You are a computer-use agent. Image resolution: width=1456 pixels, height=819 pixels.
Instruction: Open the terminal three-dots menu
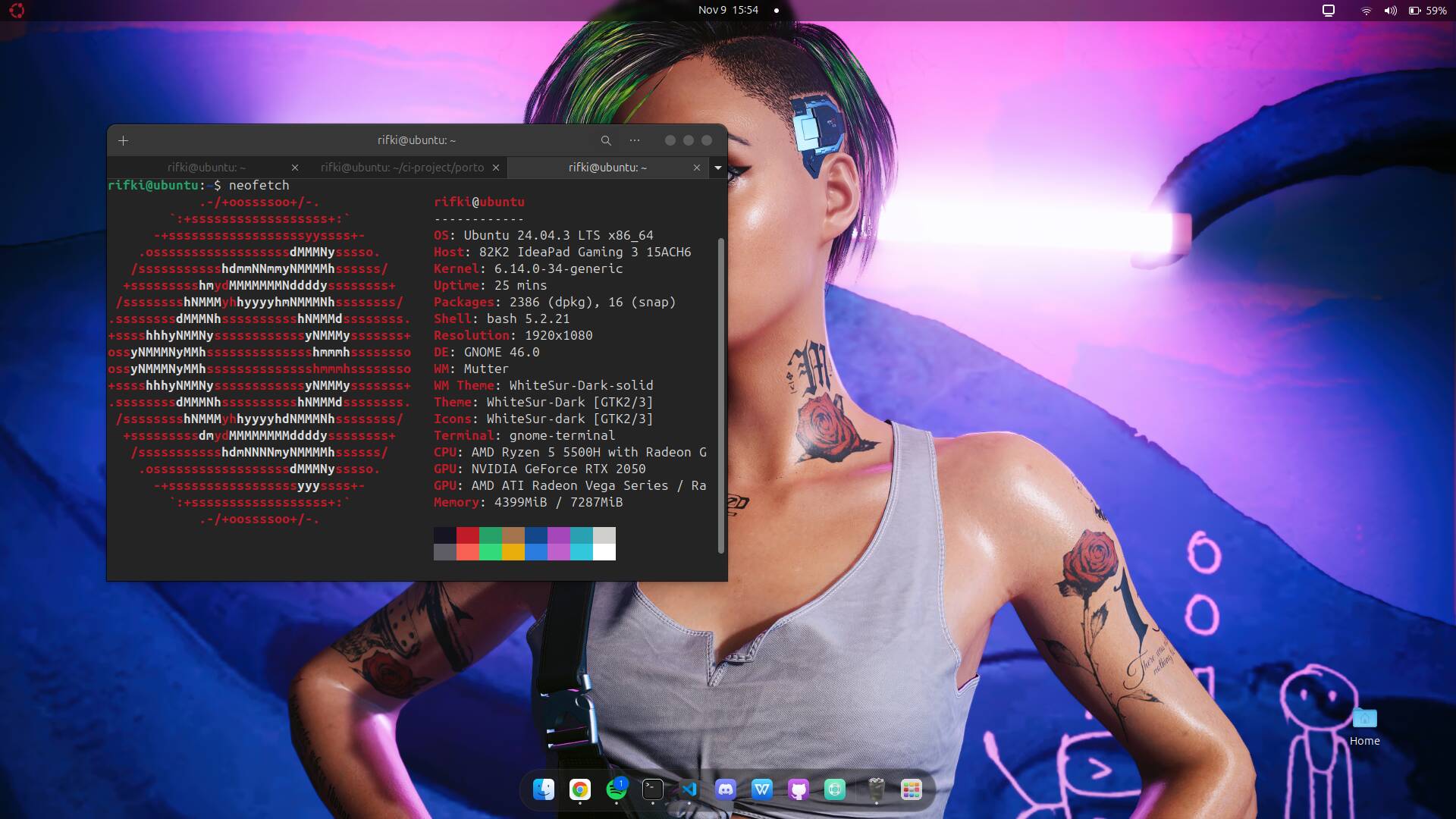coord(635,140)
